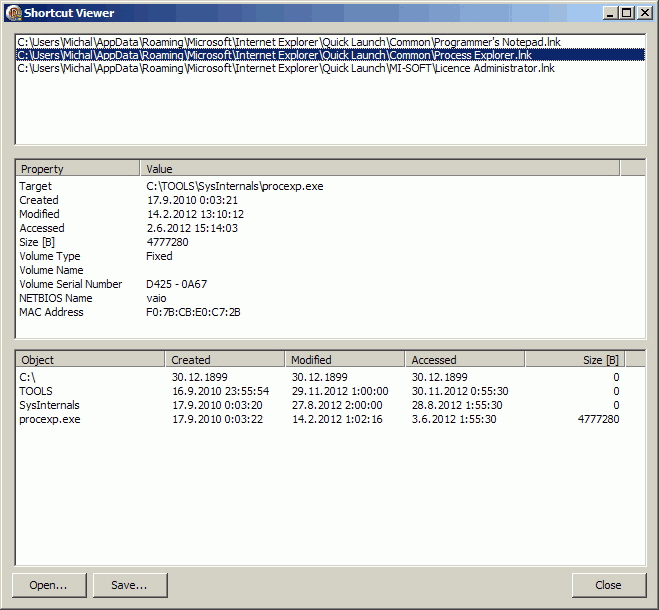Click the Save... button
The width and height of the screenshot is (659, 610).
pos(130,585)
